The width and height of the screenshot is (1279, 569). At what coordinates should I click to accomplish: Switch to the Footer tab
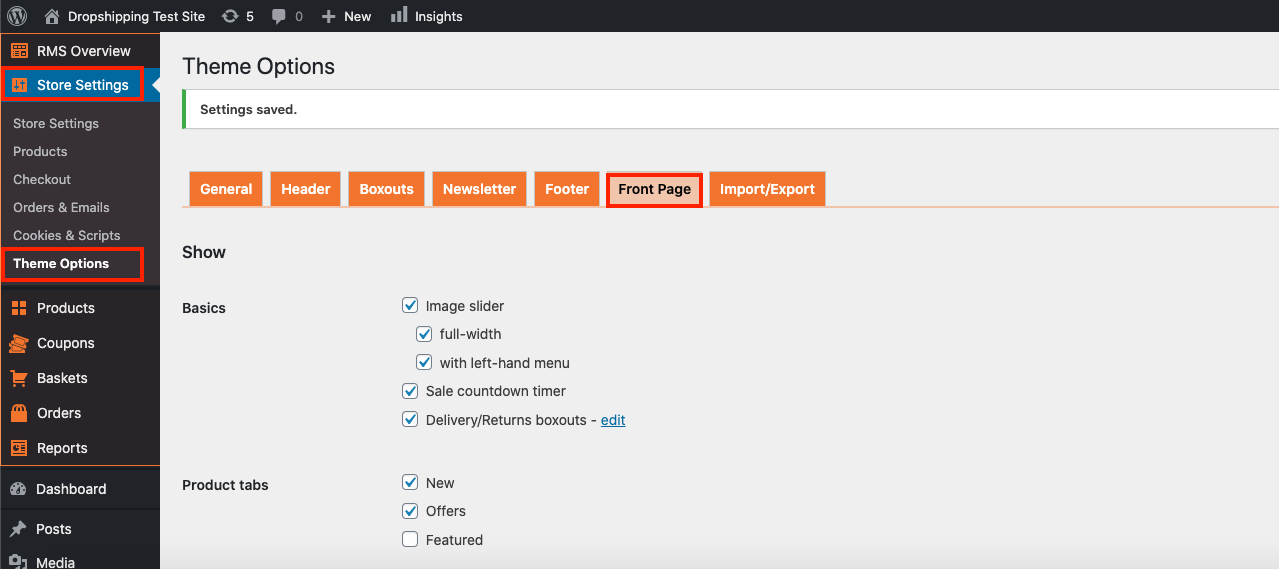click(x=567, y=189)
